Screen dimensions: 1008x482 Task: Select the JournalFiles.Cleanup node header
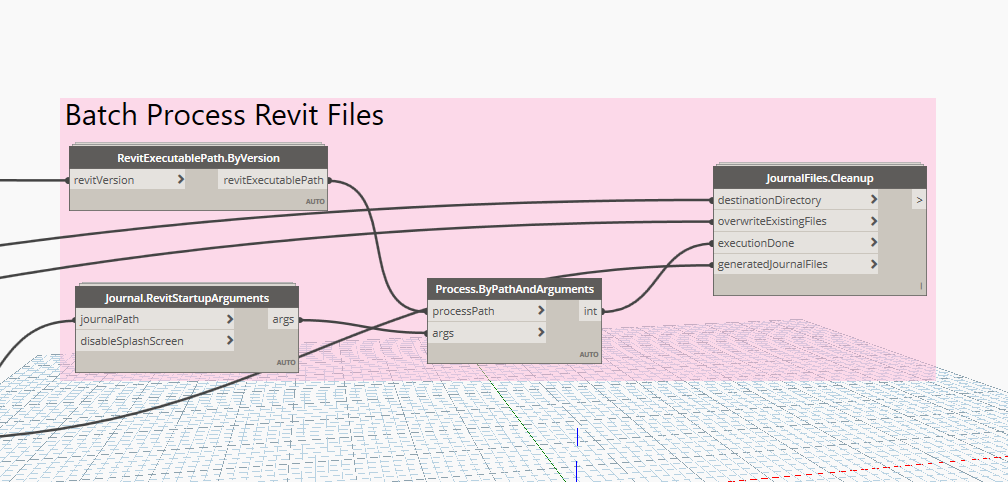(820, 178)
